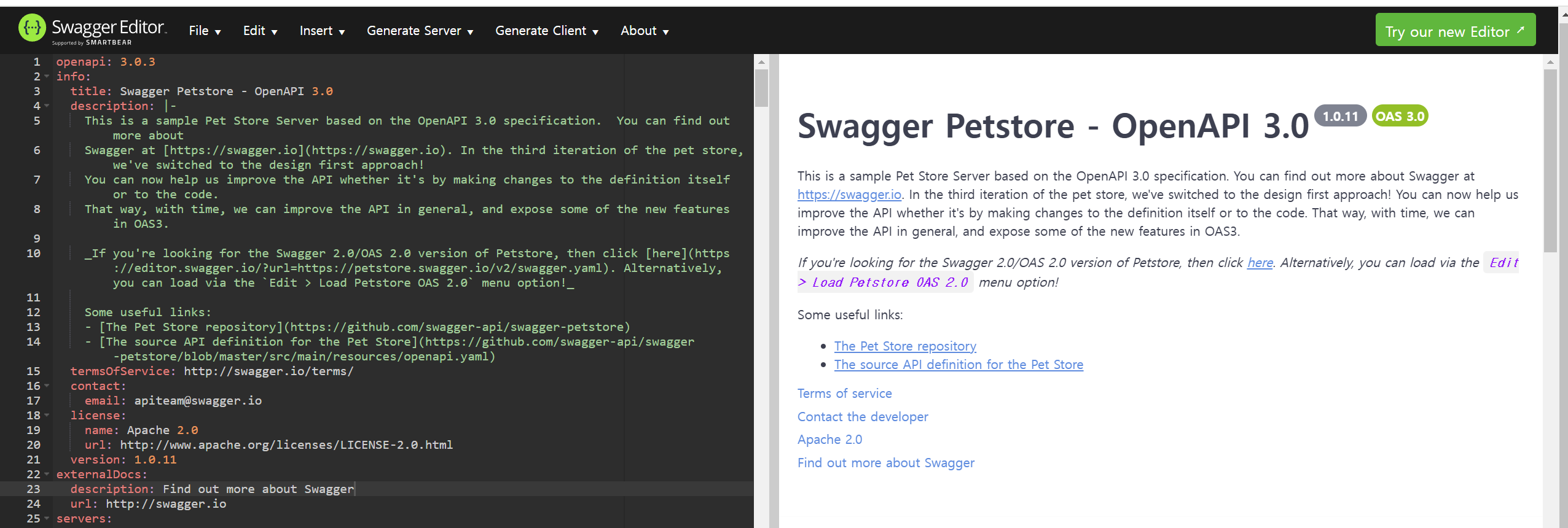Click the 'Some useful links:' editor line
The width and height of the screenshot is (1568, 528).
pyautogui.click(x=148, y=313)
